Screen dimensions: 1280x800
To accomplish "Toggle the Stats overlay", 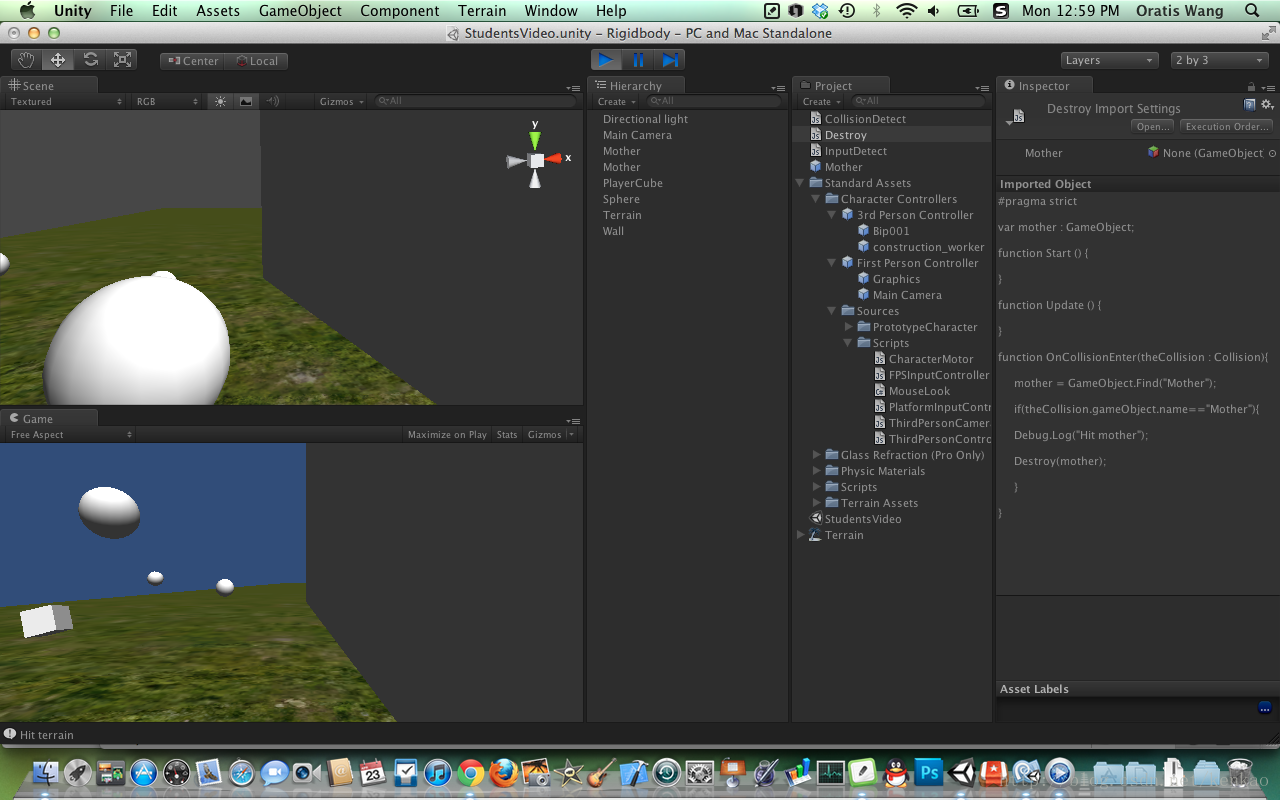I will pyautogui.click(x=507, y=435).
